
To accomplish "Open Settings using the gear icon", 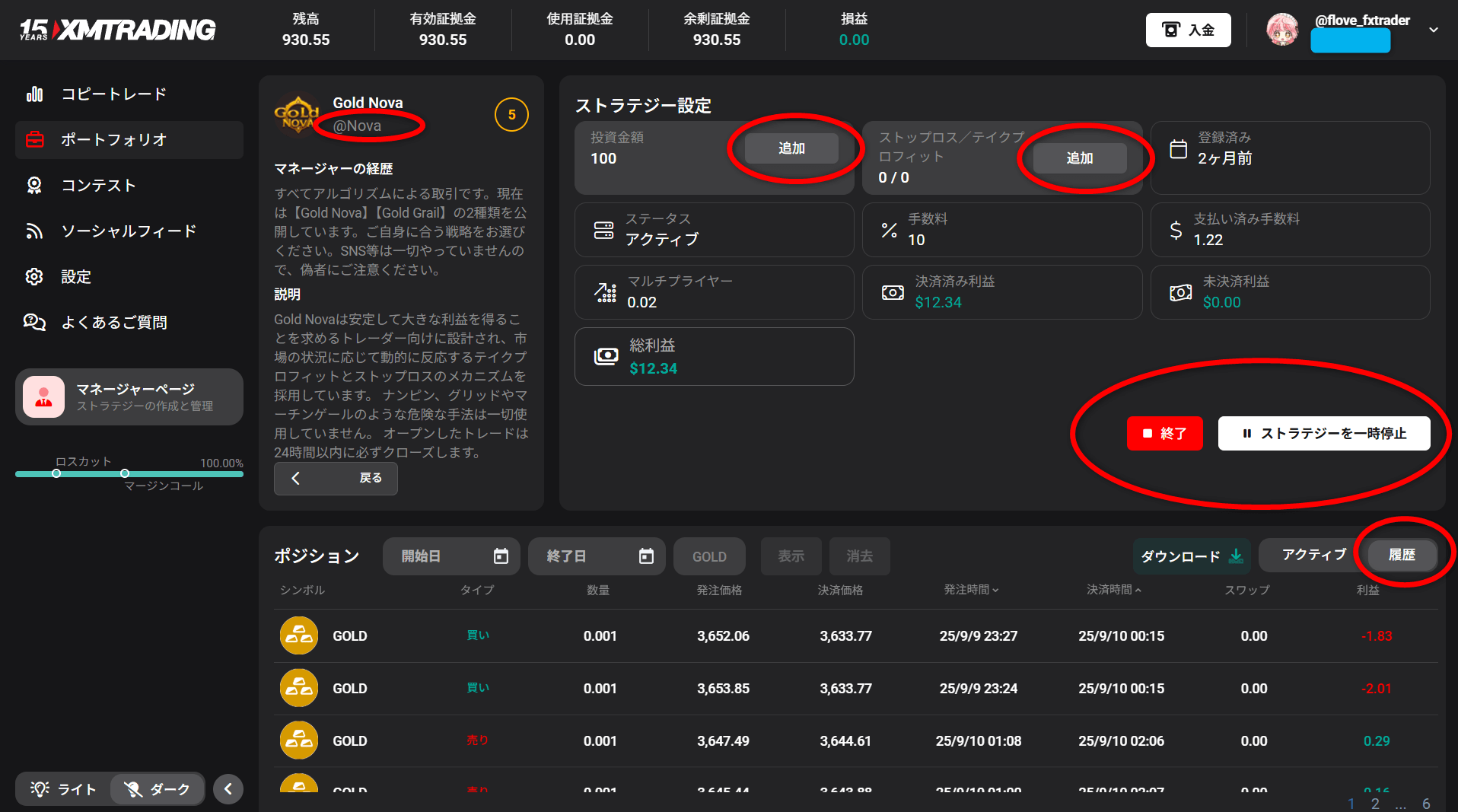I will coord(34,277).
